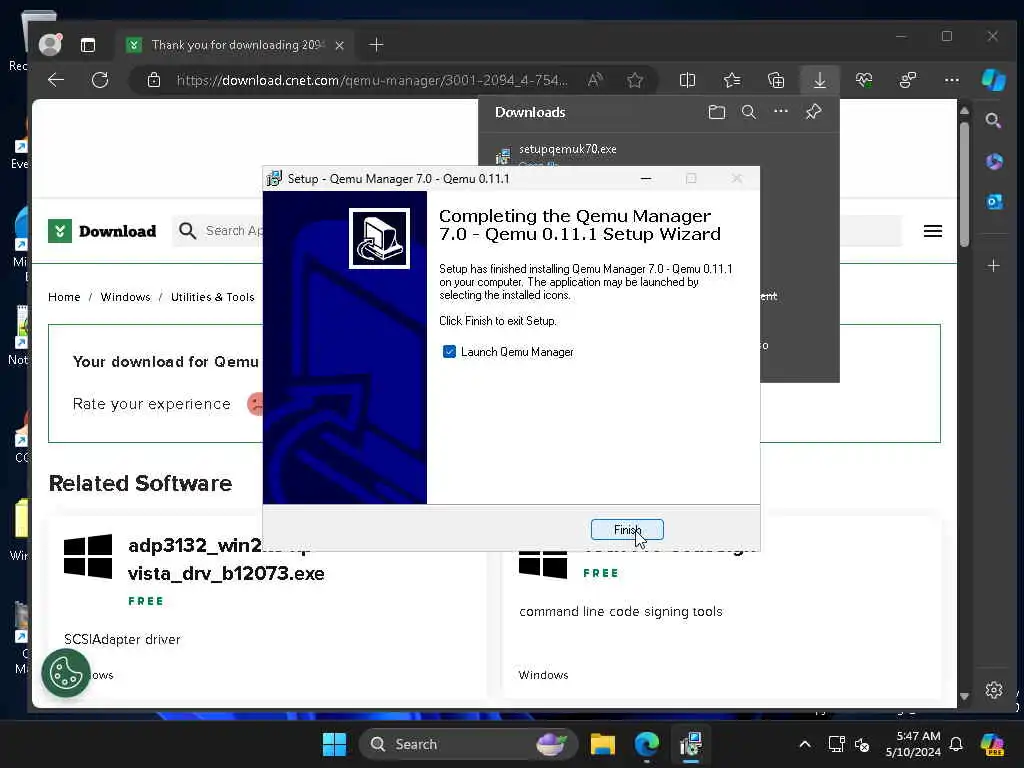The image size is (1024, 768).
Task: Click the Edge browser back arrow
Action: coord(56,80)
